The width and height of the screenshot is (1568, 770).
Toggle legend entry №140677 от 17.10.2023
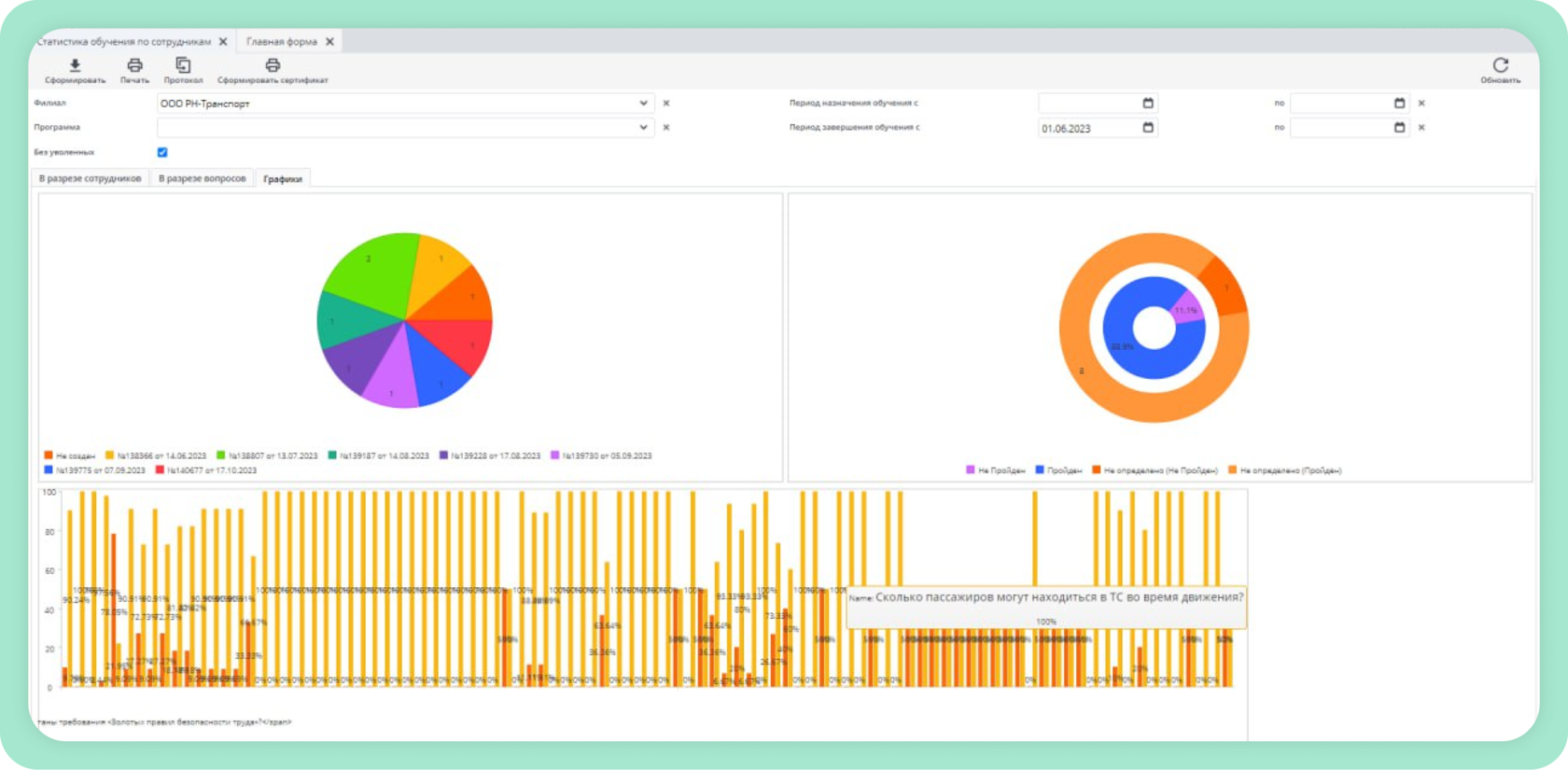(205, 470)
